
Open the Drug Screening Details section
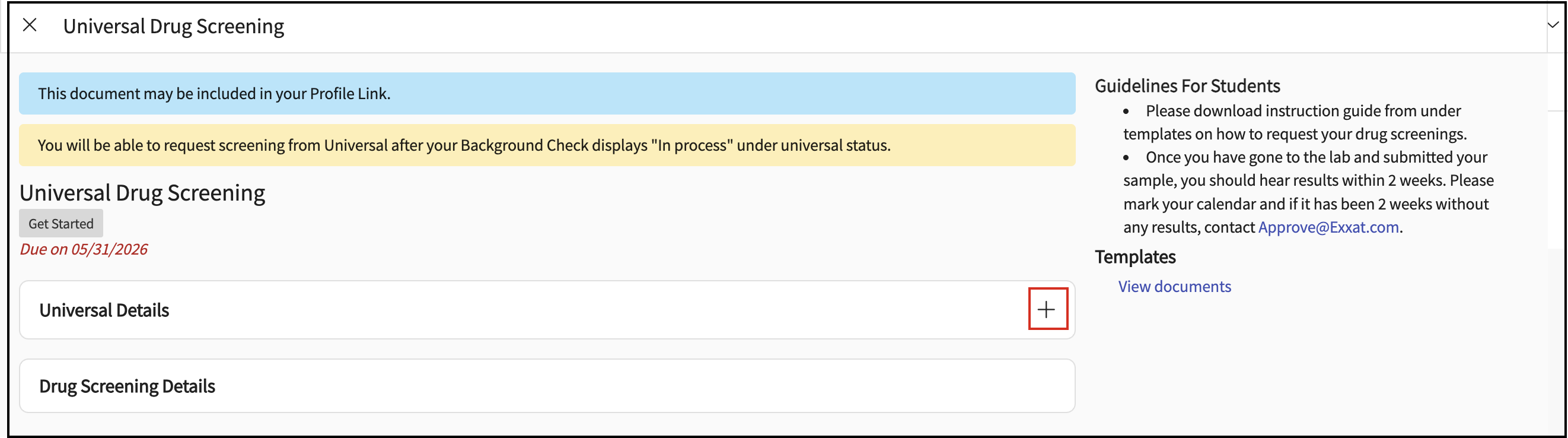tap(547, 386)
